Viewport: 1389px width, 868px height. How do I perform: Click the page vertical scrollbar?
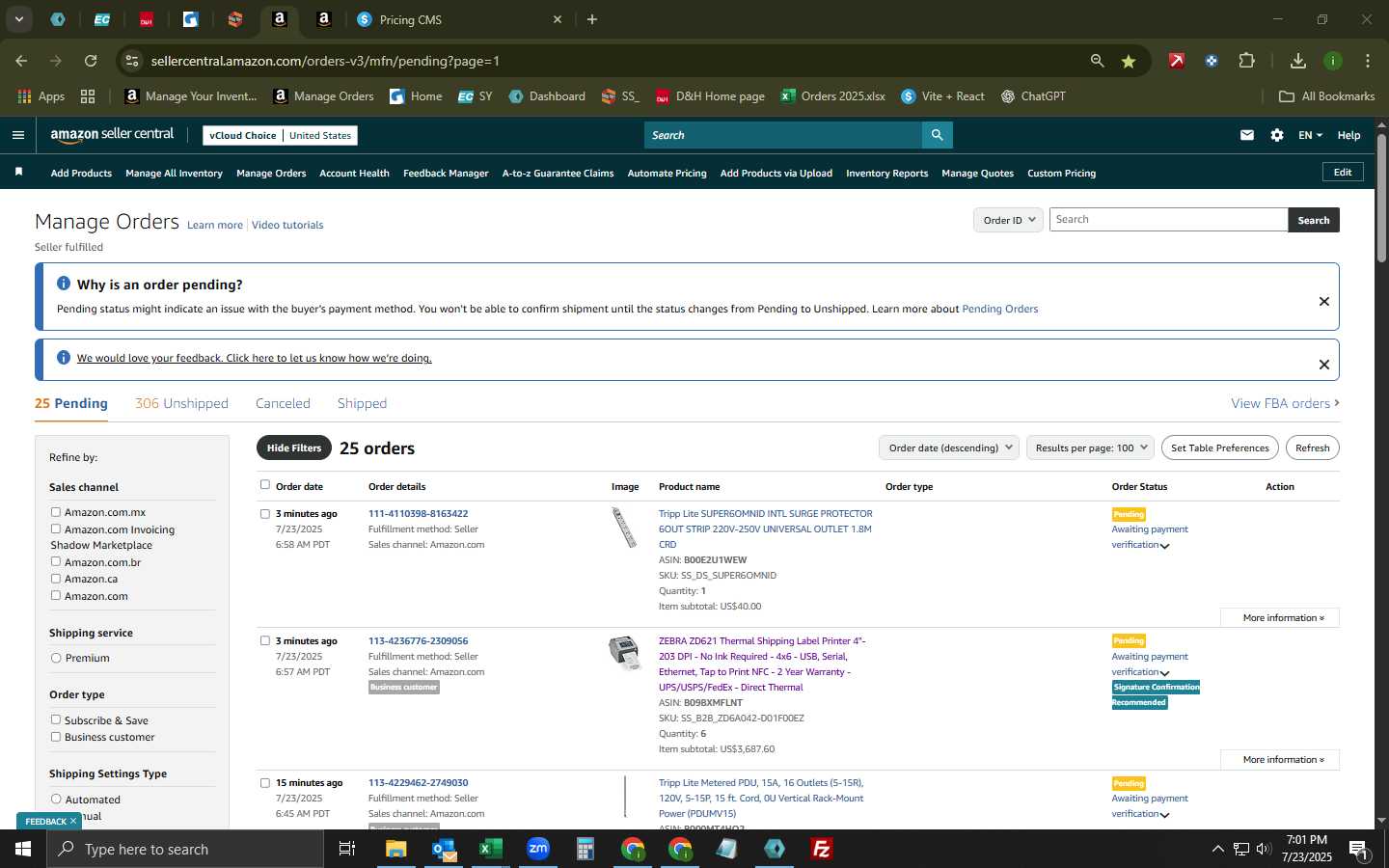point(1381,198)
